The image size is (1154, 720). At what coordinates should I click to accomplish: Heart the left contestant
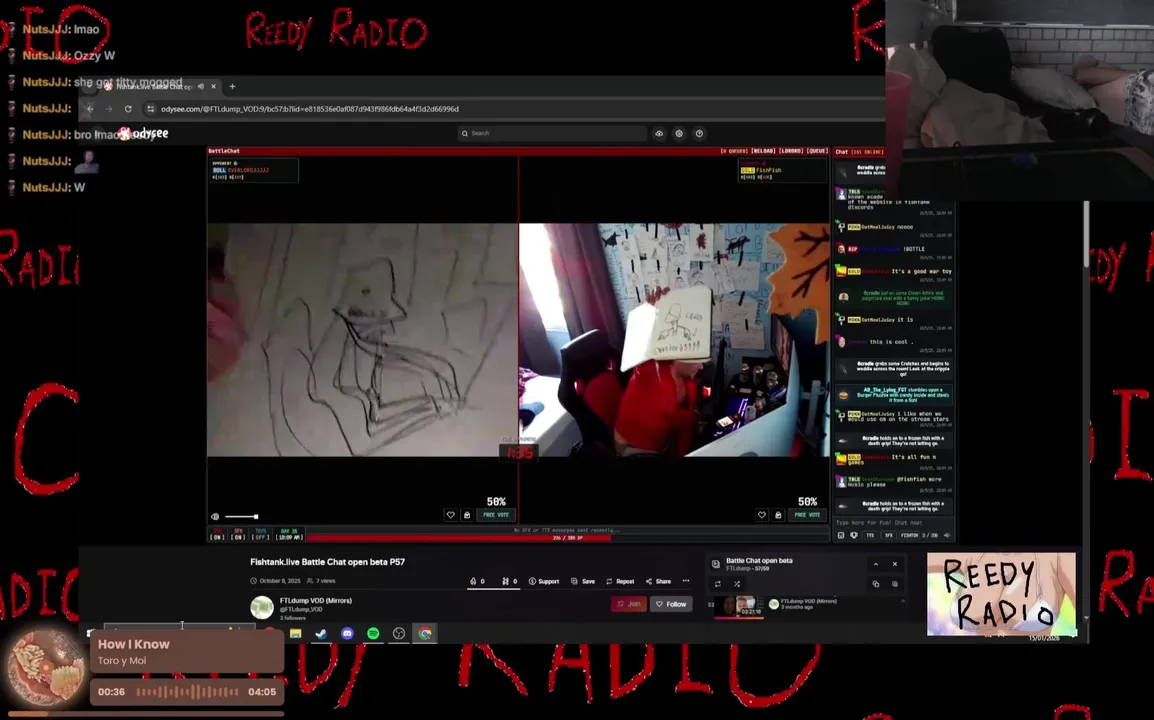[450, 515]
